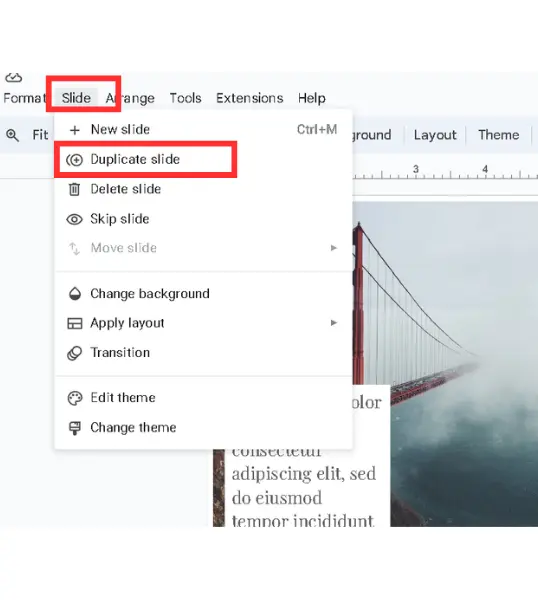Click the zoom magnifier icon in toolbar
Image resolution: width=538 pixels, height=600 pixels.
pos(12,135)
